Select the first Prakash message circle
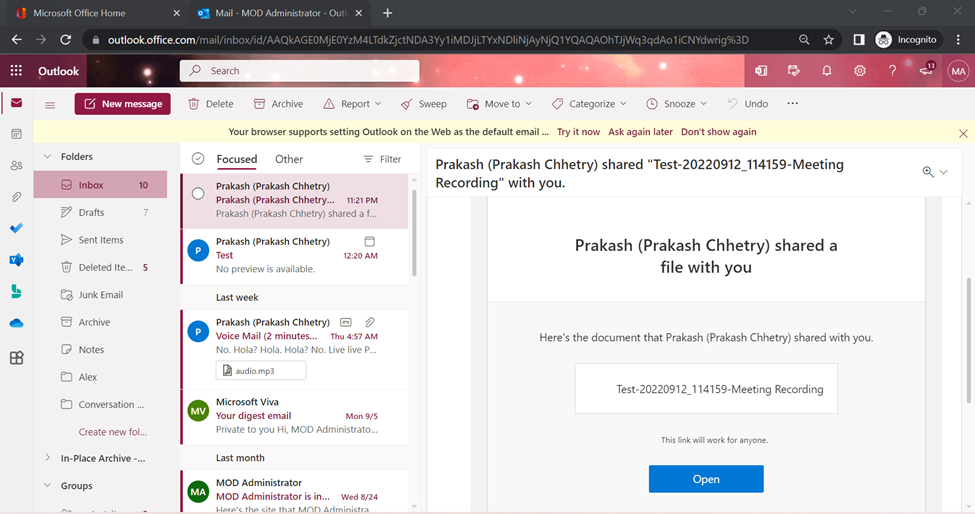The height and width of the screenshot is (514, 975). pyautogui.click(x=198, y=193)
